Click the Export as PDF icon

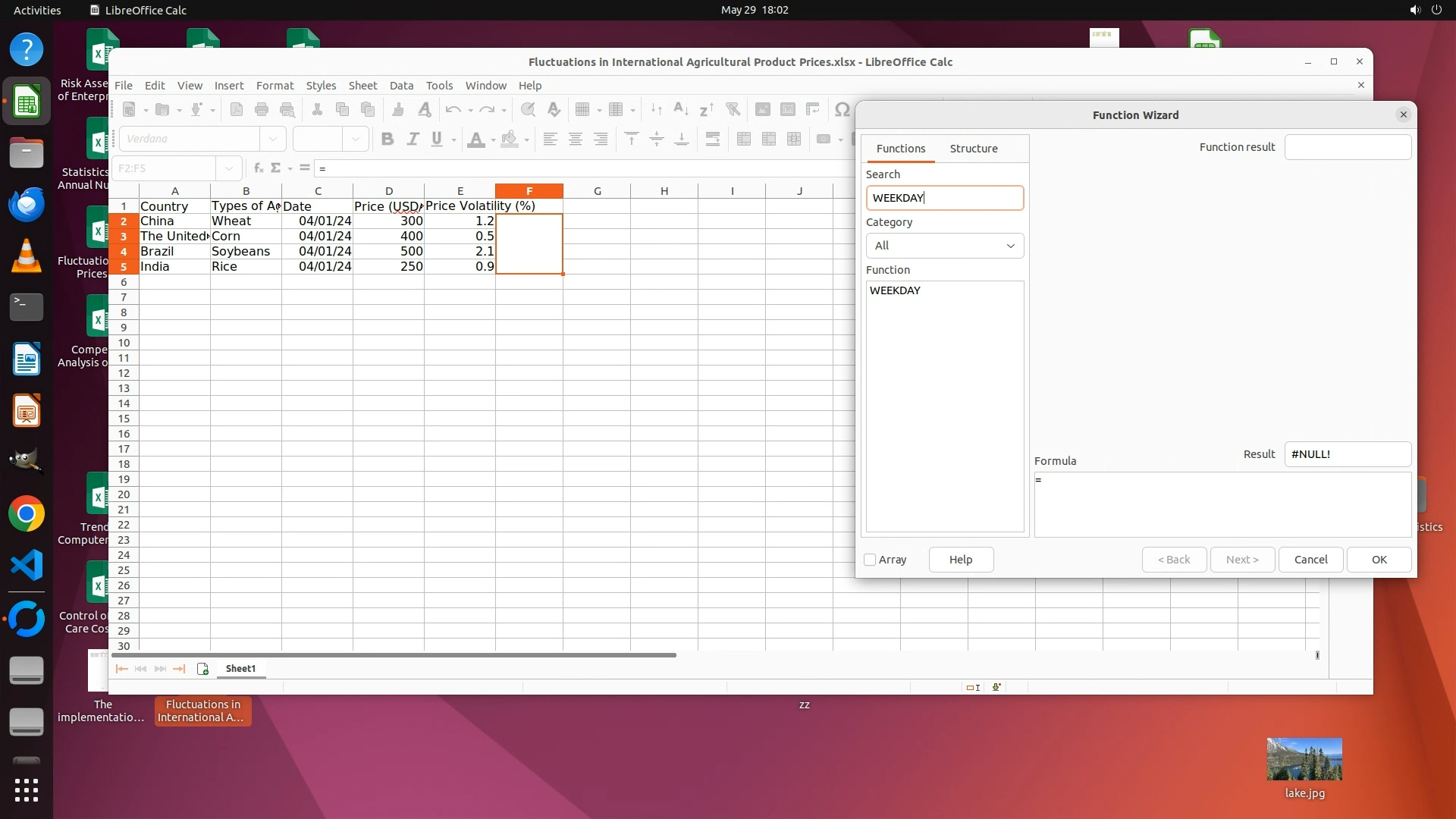click(237, 110)
